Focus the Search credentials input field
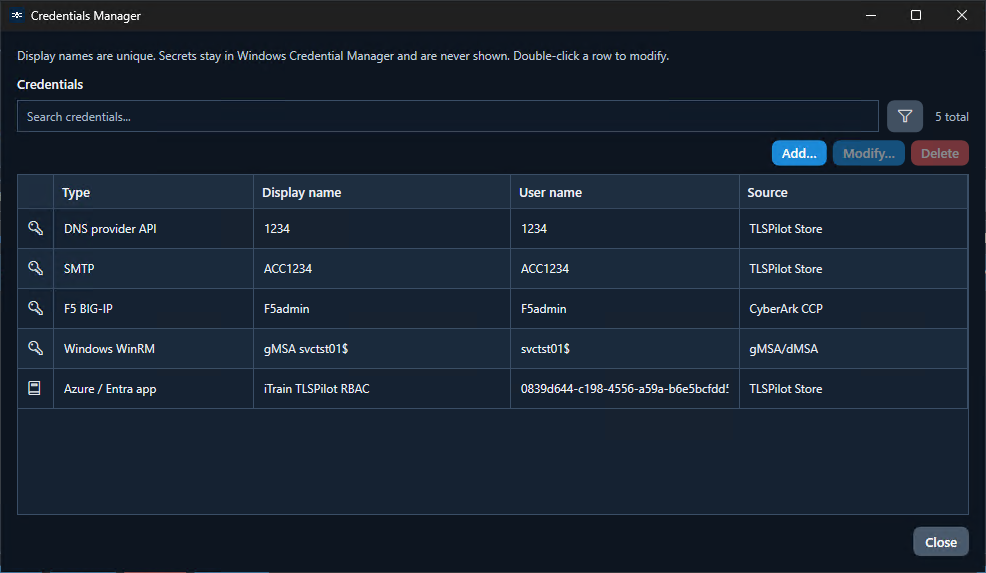The width and height of the screenshot is (986, 573). (x=448, y=116)
